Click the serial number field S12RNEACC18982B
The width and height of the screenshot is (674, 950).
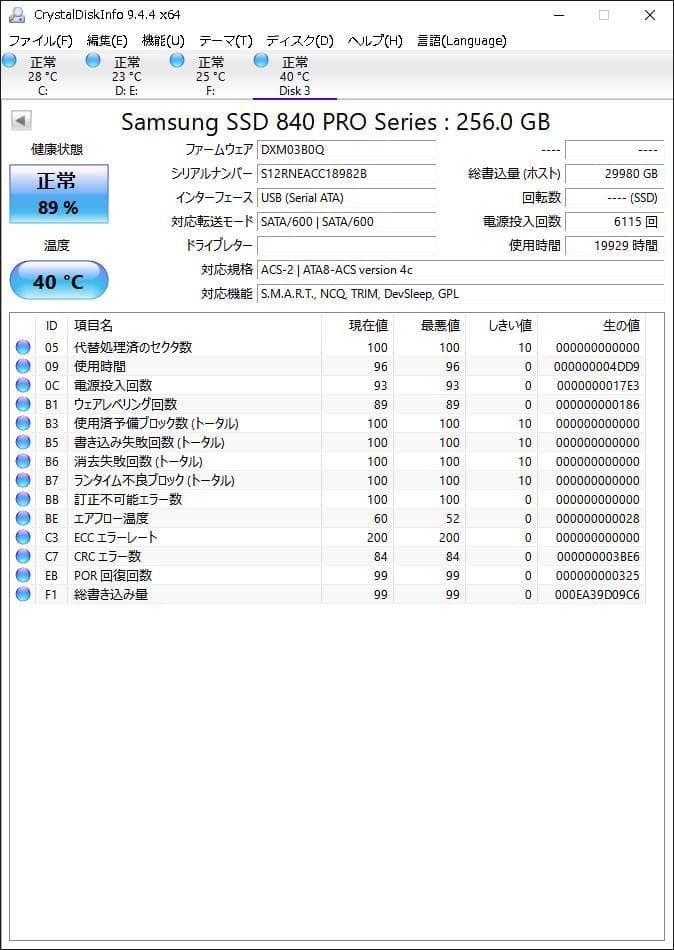coord(347,174)
